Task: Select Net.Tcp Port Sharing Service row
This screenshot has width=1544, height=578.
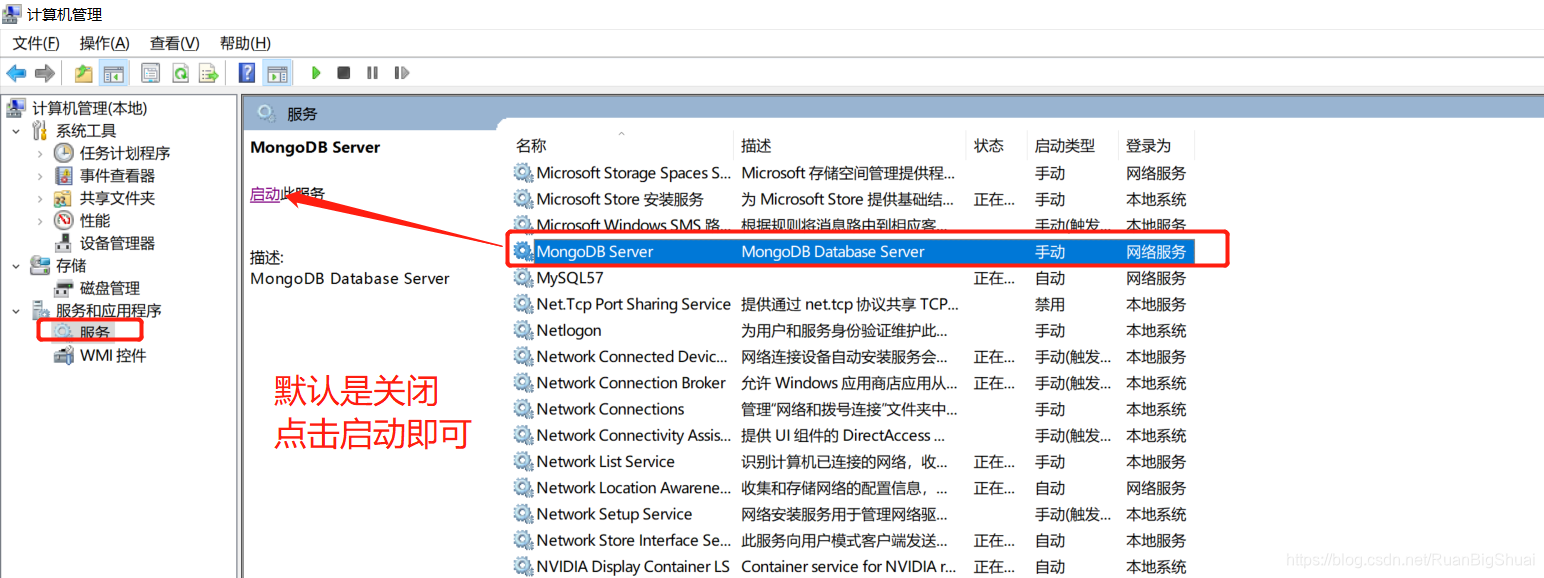Action: tap(852, 304)
